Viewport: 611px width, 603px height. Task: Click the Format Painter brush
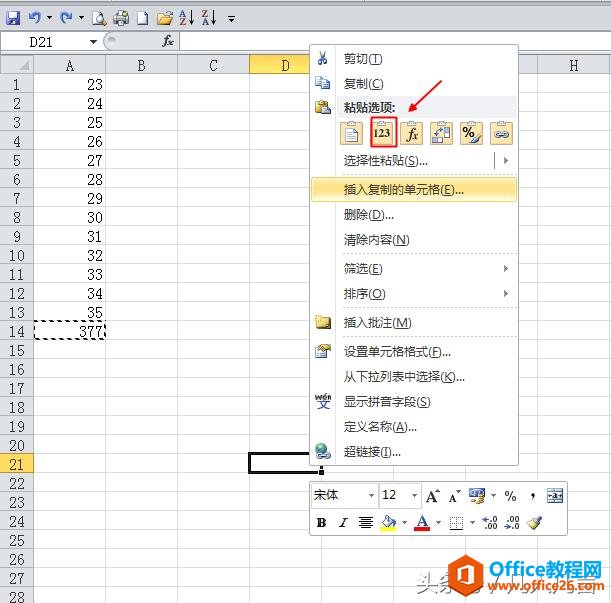[534, 522]
